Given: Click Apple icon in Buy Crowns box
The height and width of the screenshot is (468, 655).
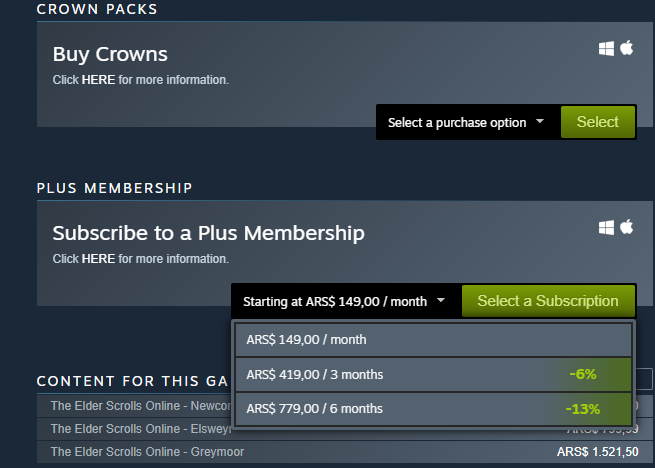Looking at the screenshot, I should coord(627,48).
